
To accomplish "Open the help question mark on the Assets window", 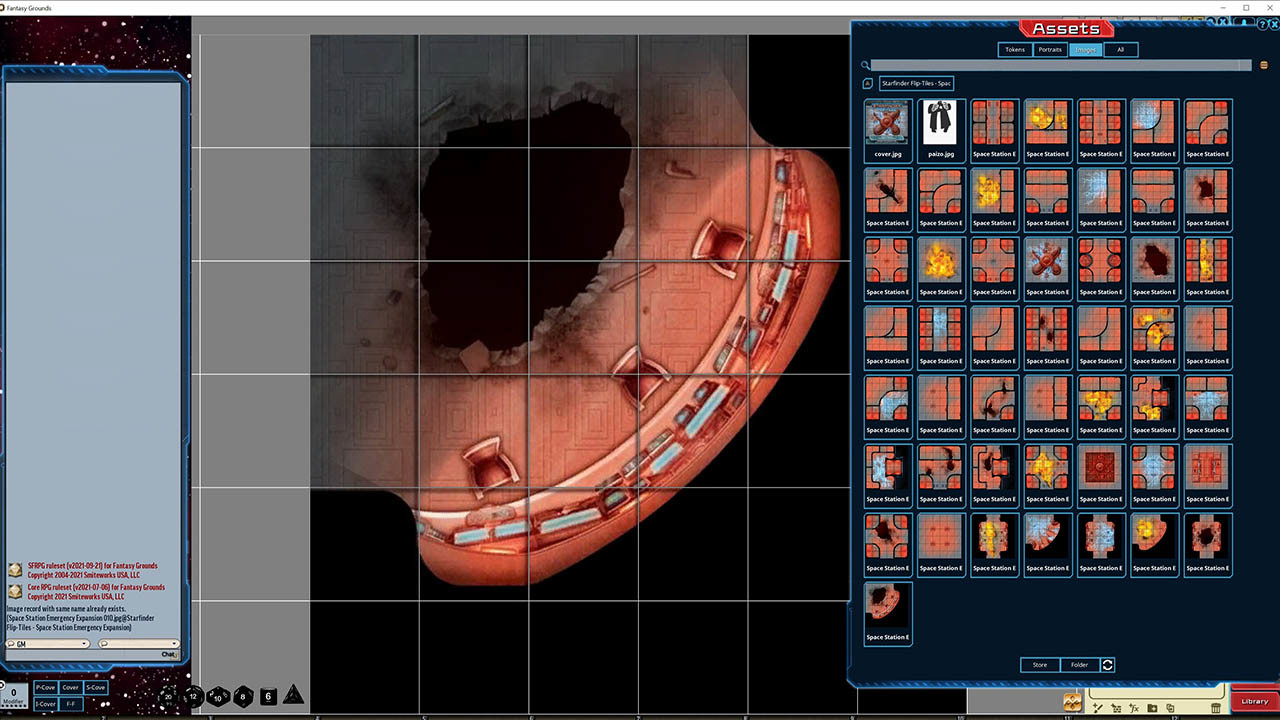I will 1262,24.
